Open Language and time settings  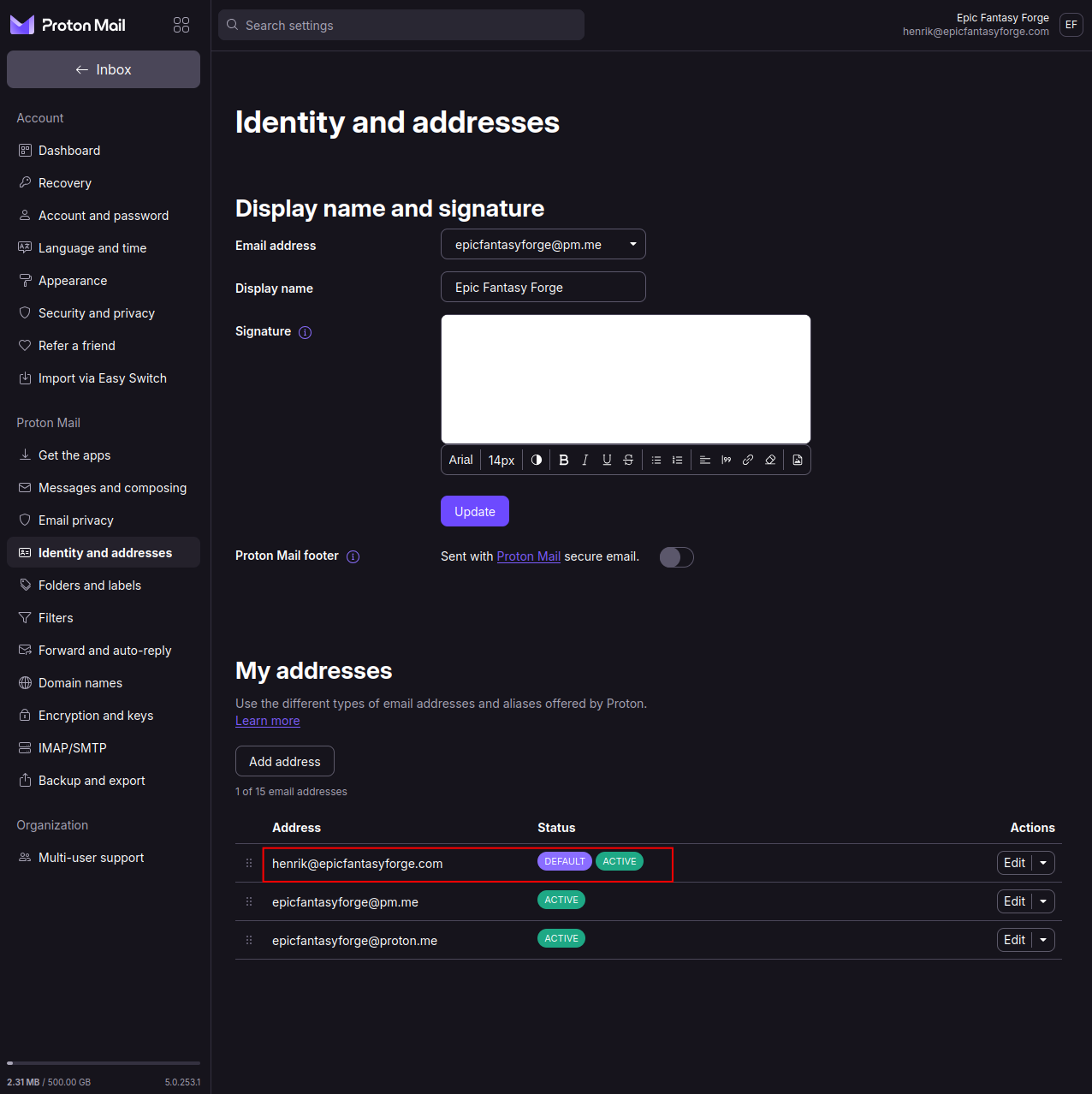point(104,248)
